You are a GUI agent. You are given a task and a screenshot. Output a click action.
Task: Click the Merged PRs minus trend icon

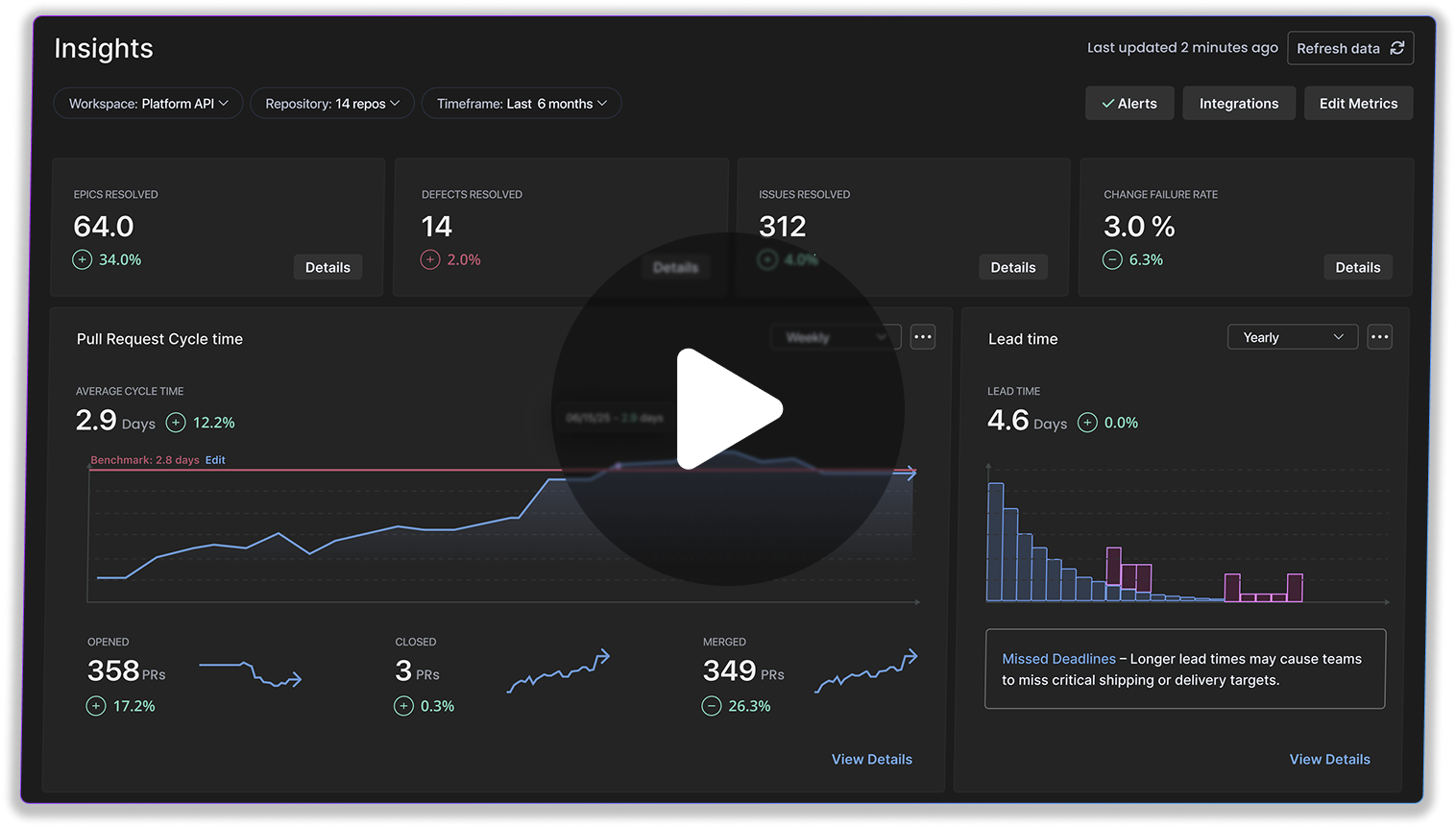pyautogui.click(x=712, y=706)
